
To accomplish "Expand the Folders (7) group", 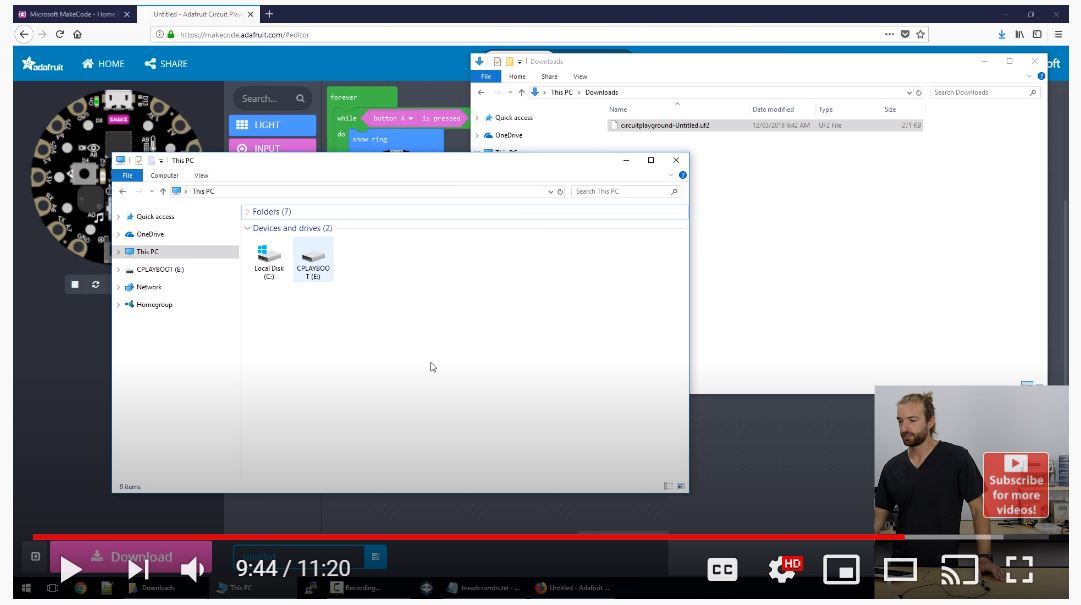I will tap(247, 212).
